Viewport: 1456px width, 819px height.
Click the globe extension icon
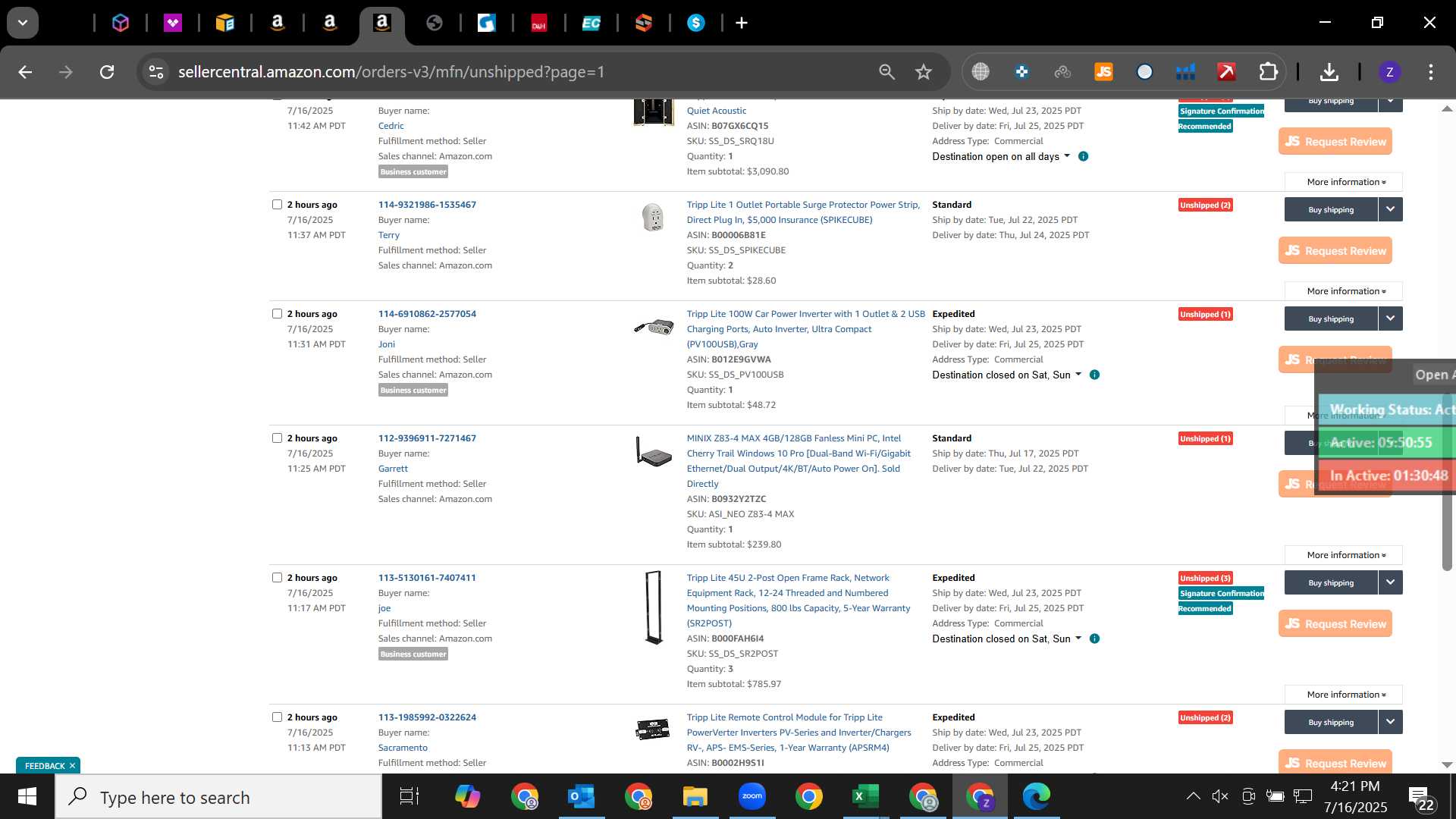[981, 72]
